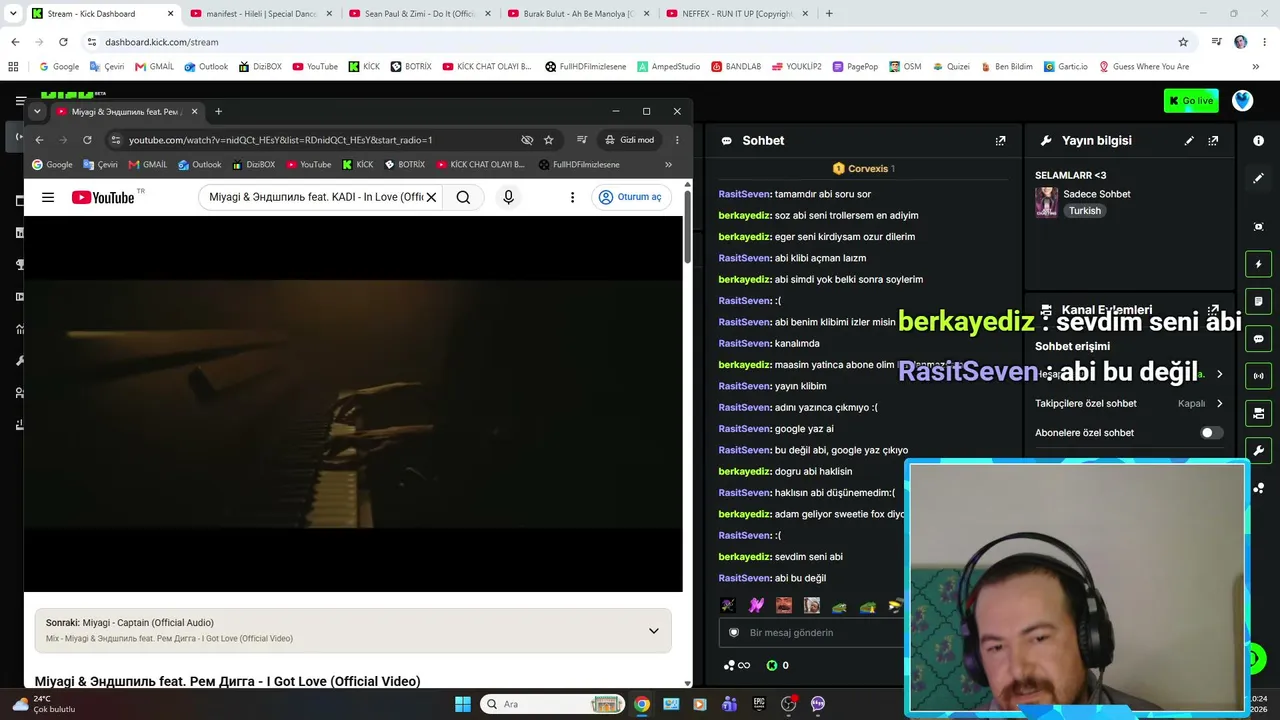This screenshot has width=1280, height=720.
Task: Click the Oturum aç sign-in button
Action: click(x=631, y=197)
